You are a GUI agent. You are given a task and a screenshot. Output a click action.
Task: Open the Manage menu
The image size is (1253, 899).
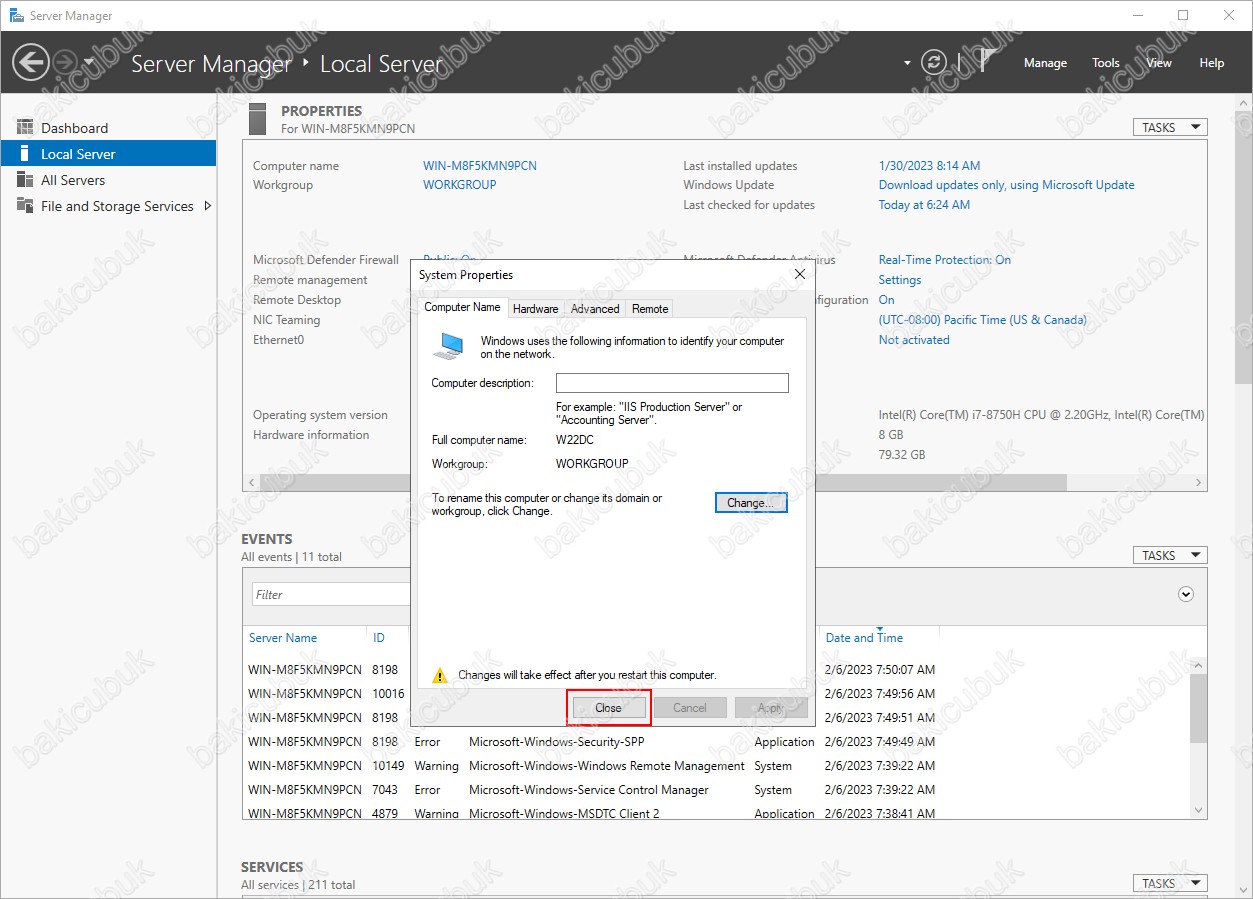click(1045, 62)
